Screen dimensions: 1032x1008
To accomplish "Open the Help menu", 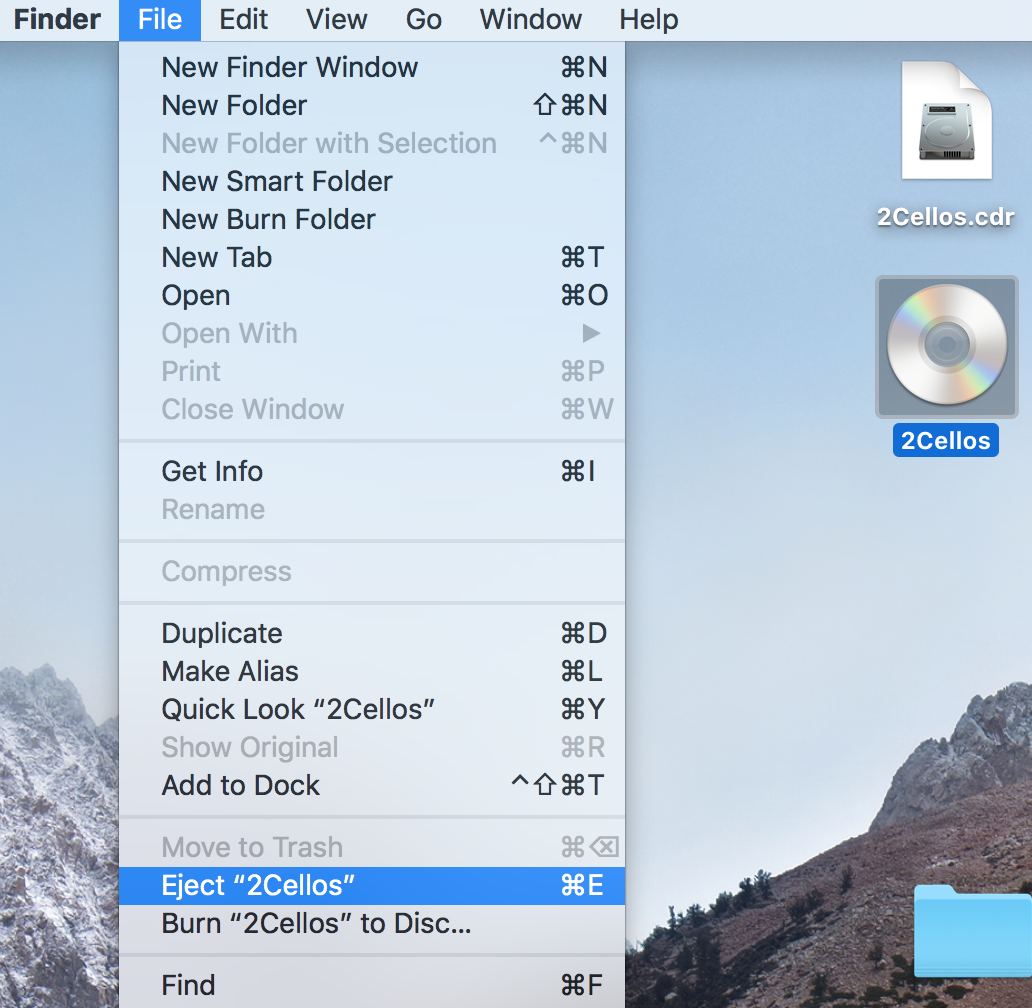I will click(649, 20).
